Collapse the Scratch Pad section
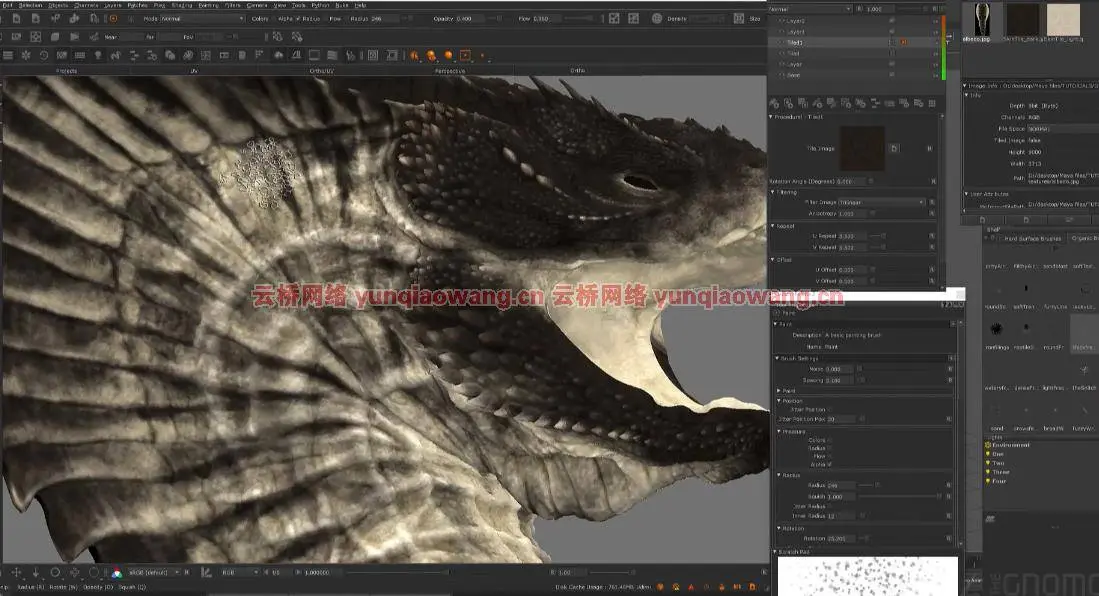The height and width of the screenshot is (596, 1099). click(x=776, y=553)
